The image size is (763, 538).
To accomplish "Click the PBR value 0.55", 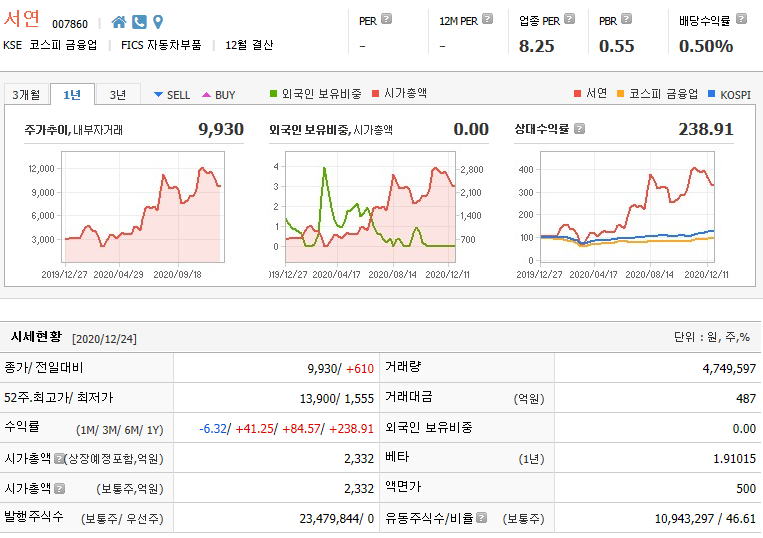I will [617, 46].
